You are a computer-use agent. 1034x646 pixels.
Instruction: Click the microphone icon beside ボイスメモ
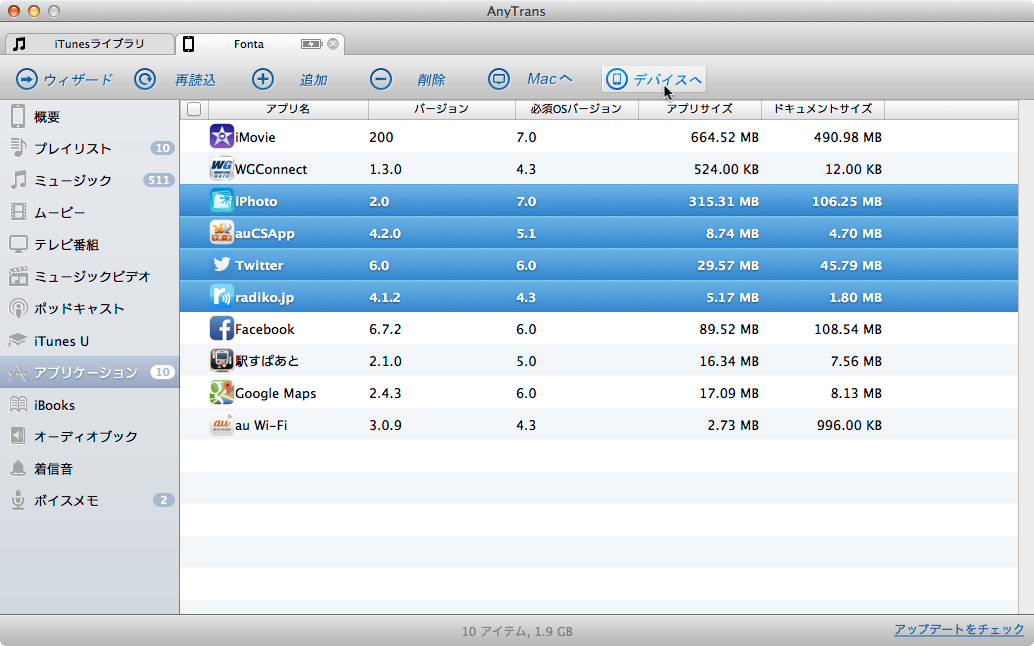pyautogui.click(x=18, y=500)
